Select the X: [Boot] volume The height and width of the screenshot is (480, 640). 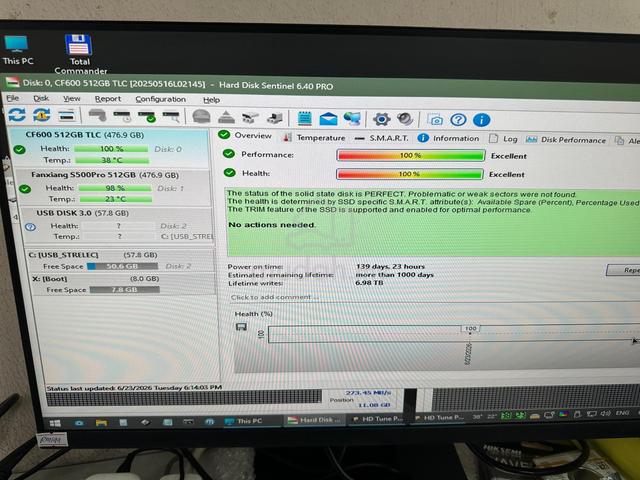click(x=122, y=284)
